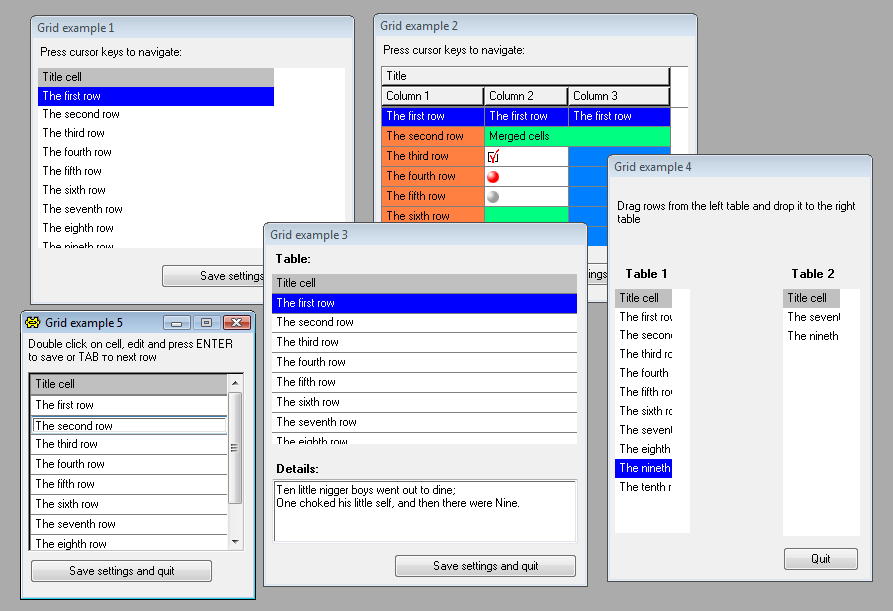Toggle the checkbox in the third row
Viewport: 893px width, 611px height.
point(493,156)
